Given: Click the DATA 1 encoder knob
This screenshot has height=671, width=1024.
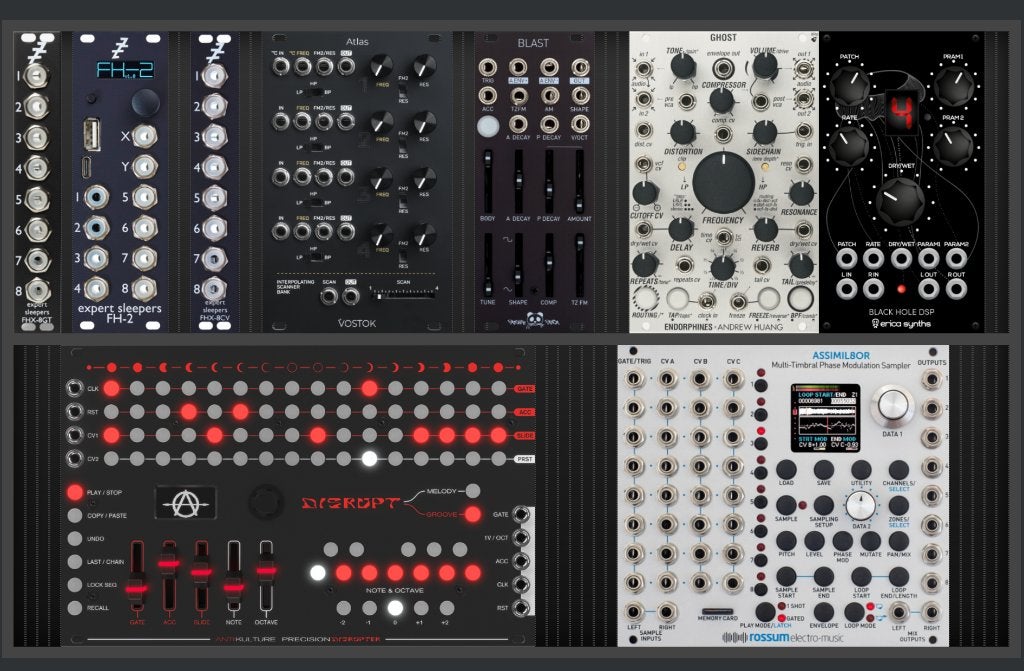Looking at the screenshot, I should pyautogui.click(x=893, y=404).
